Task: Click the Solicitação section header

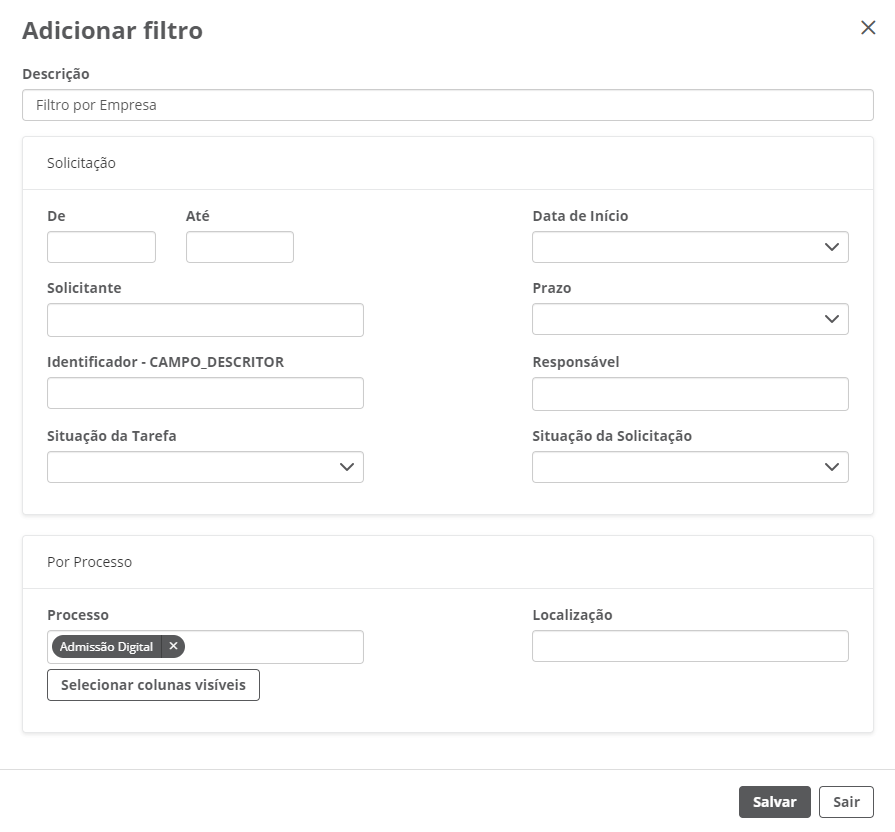Action: [81, 163]
